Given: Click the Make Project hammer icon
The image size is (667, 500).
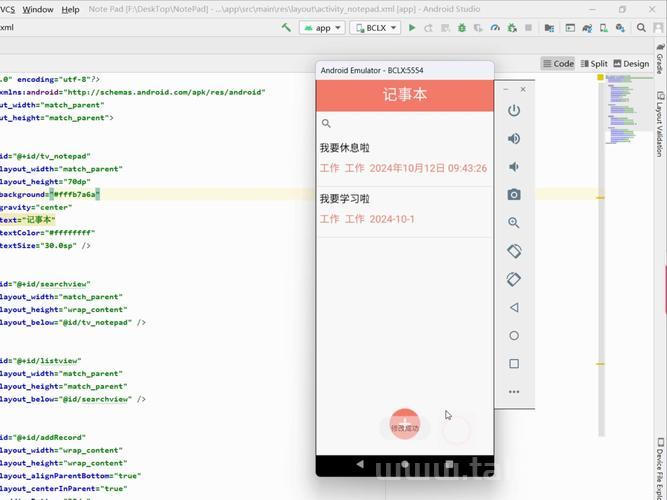Looking at the screenshot, I should [286, 28].
